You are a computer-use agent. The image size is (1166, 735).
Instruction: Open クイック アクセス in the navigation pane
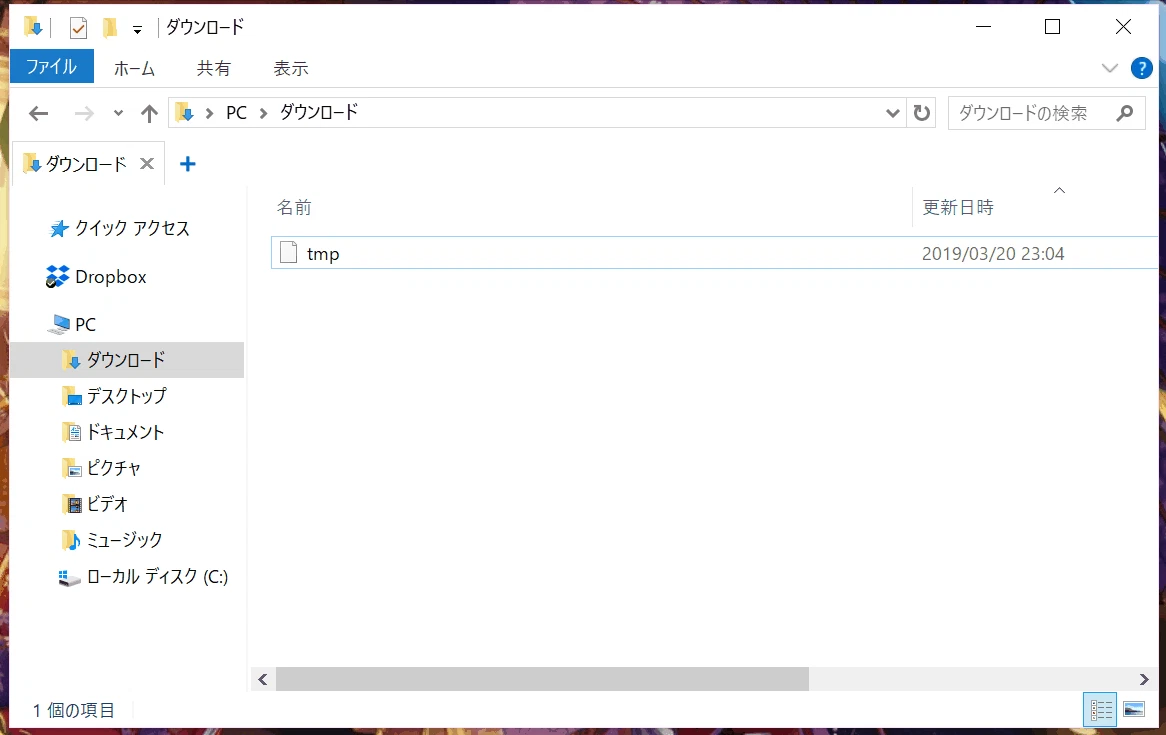coord(119,228)
